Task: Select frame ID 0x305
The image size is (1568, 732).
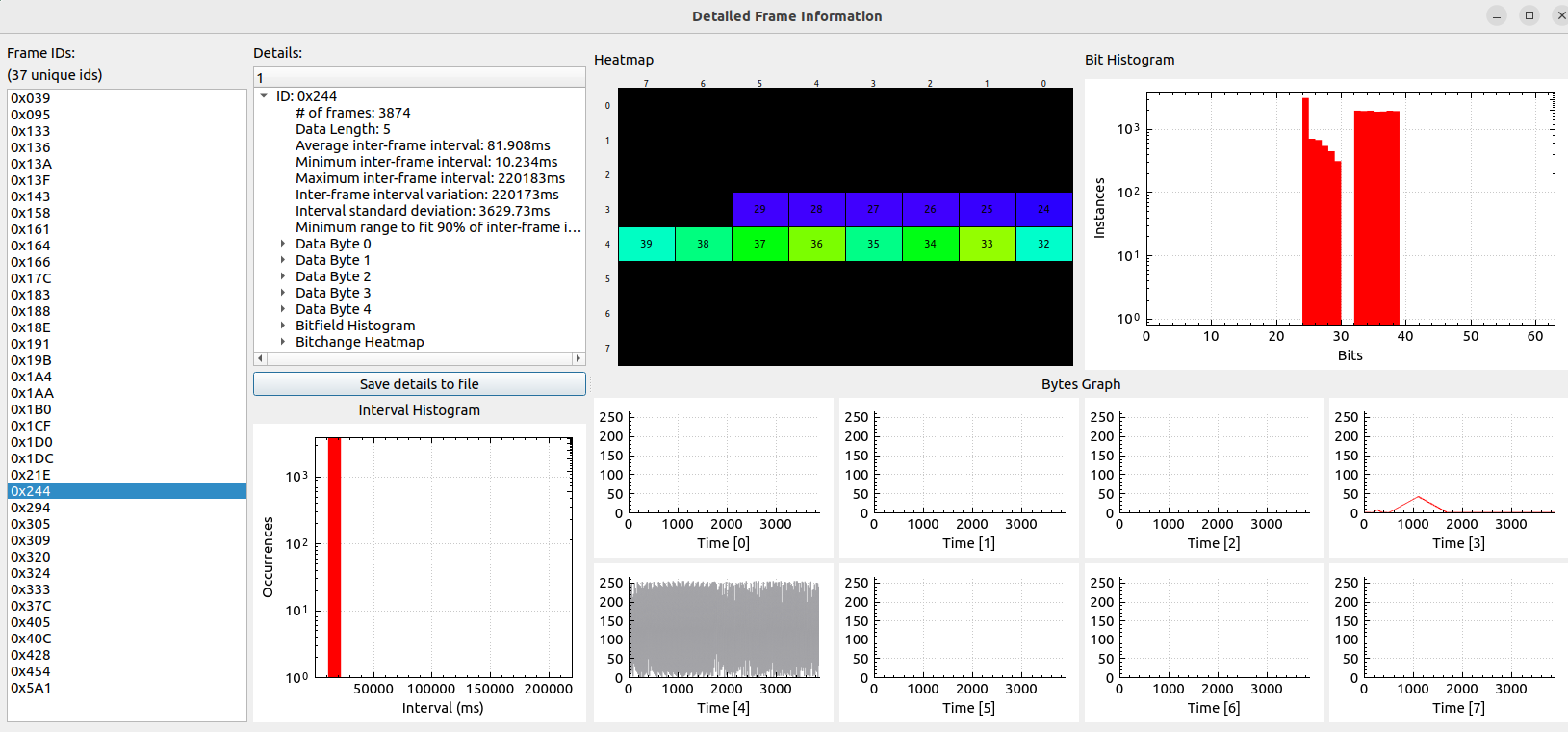Action: point(126,524)
